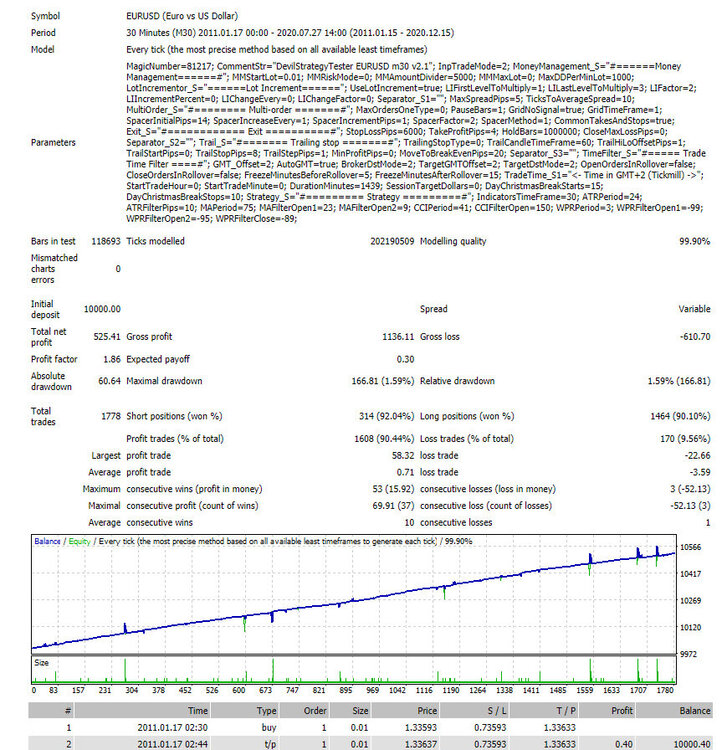Click the Period value starting with 30 Minutes (M30)
Viewport: 727px width, 750px height.
click(x=290, y=33)
